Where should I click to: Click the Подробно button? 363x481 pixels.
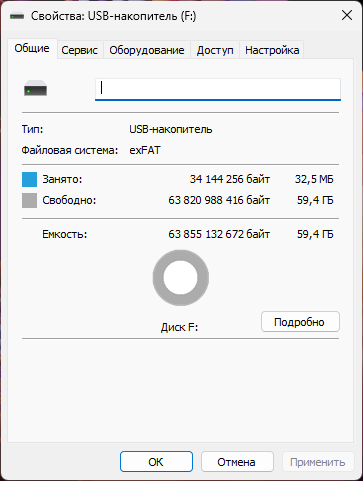coord(300,322)
